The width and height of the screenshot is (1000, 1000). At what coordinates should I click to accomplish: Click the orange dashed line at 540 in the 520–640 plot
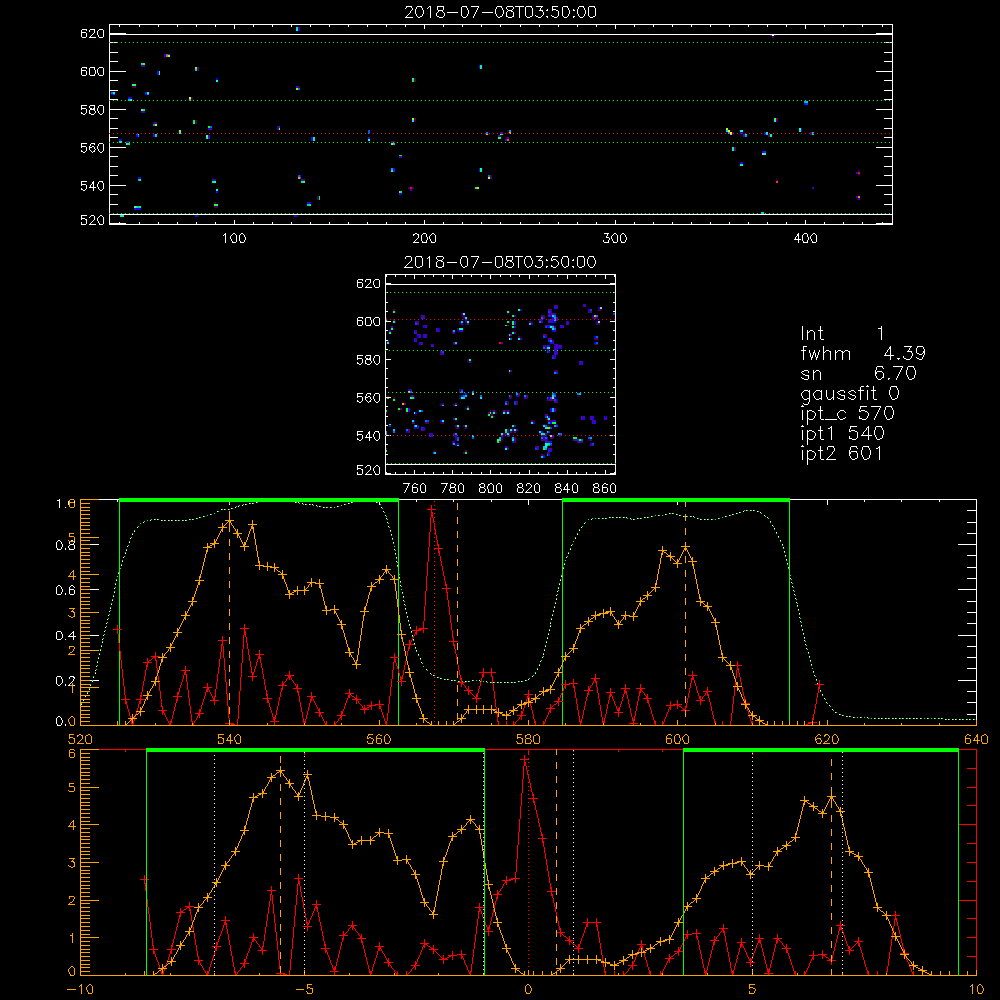pos(230,612)
